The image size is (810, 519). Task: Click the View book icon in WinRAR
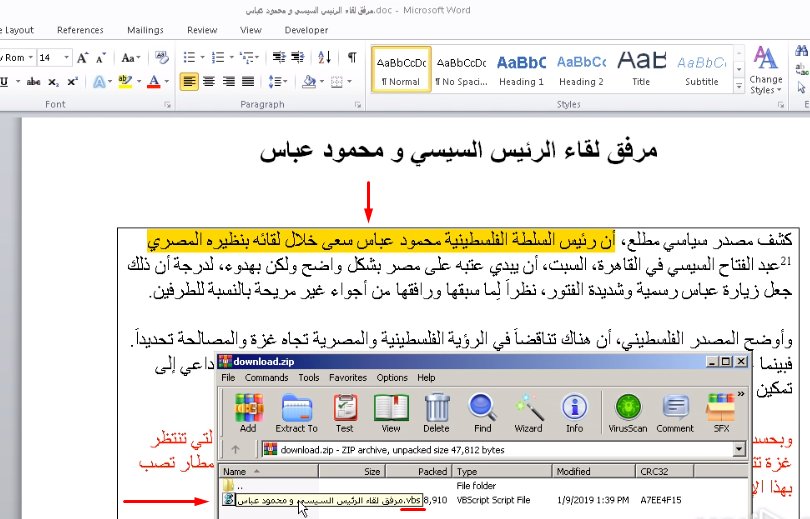(391, 413)
